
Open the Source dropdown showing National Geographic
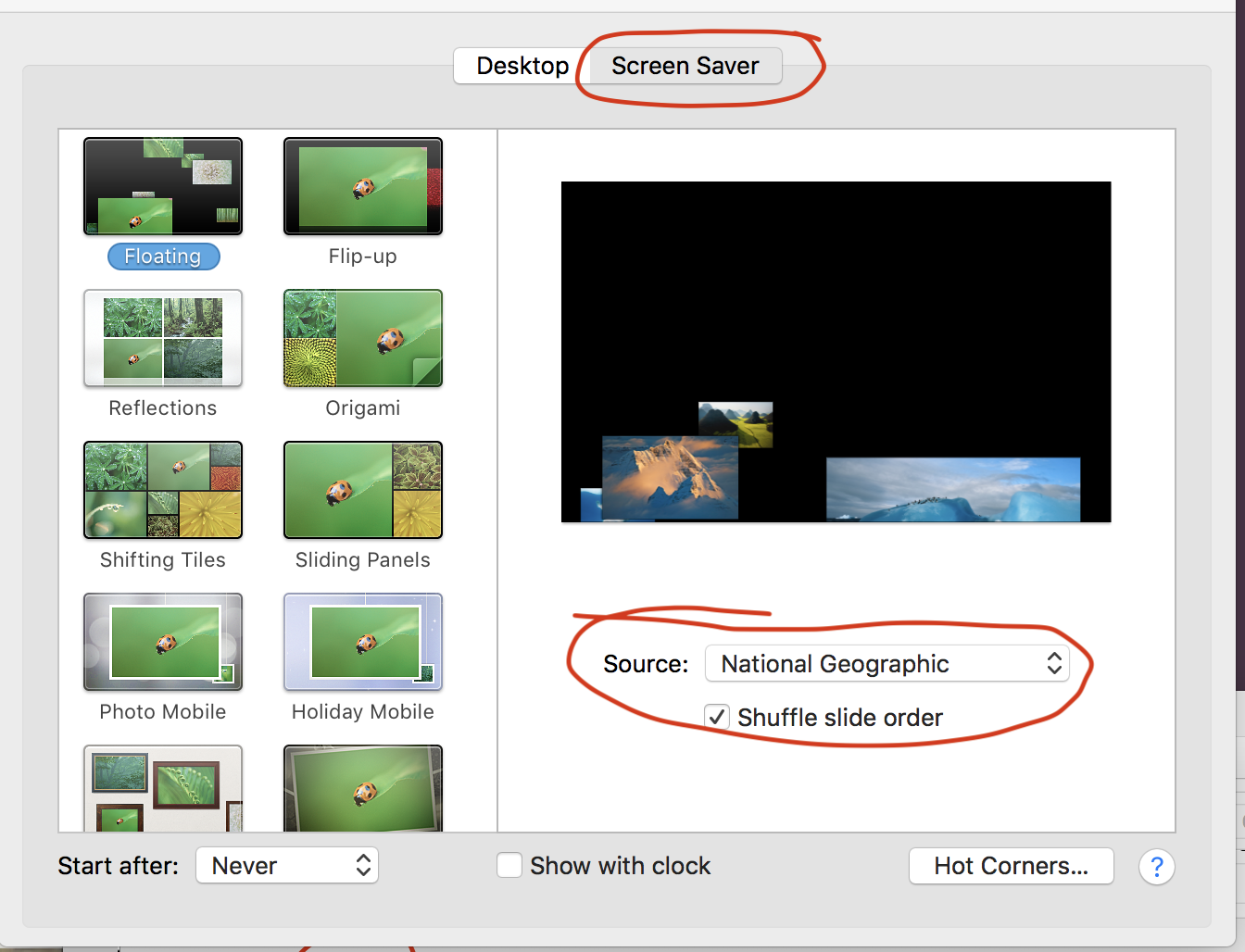[887, 664]
